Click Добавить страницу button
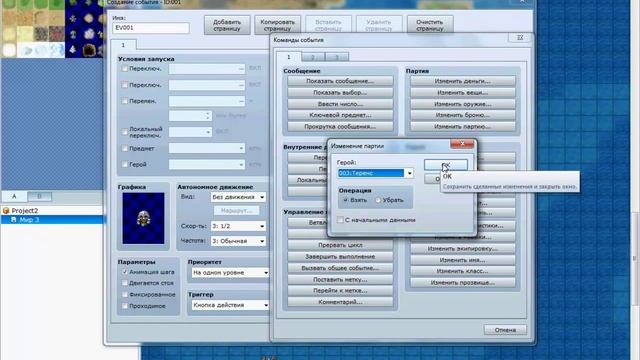Viewport: 640px width, 360px height. click(227, 25)
